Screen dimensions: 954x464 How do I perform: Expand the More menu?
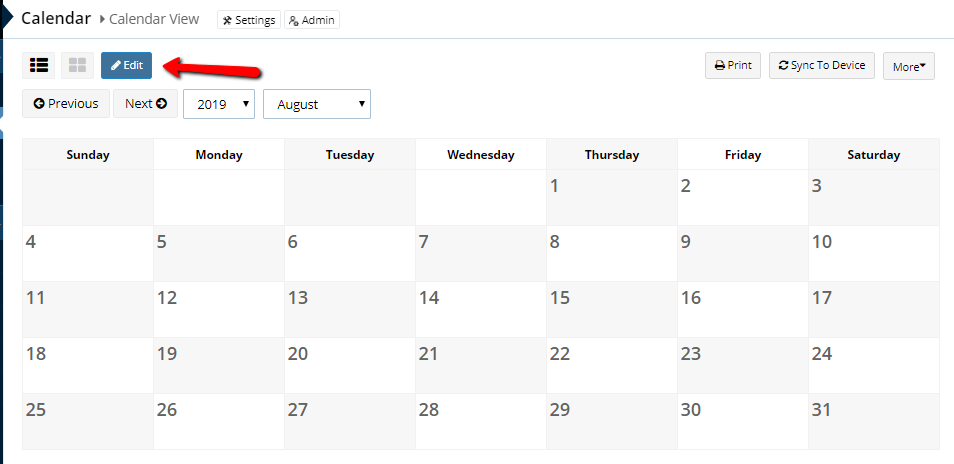click(x=908, y=66)
